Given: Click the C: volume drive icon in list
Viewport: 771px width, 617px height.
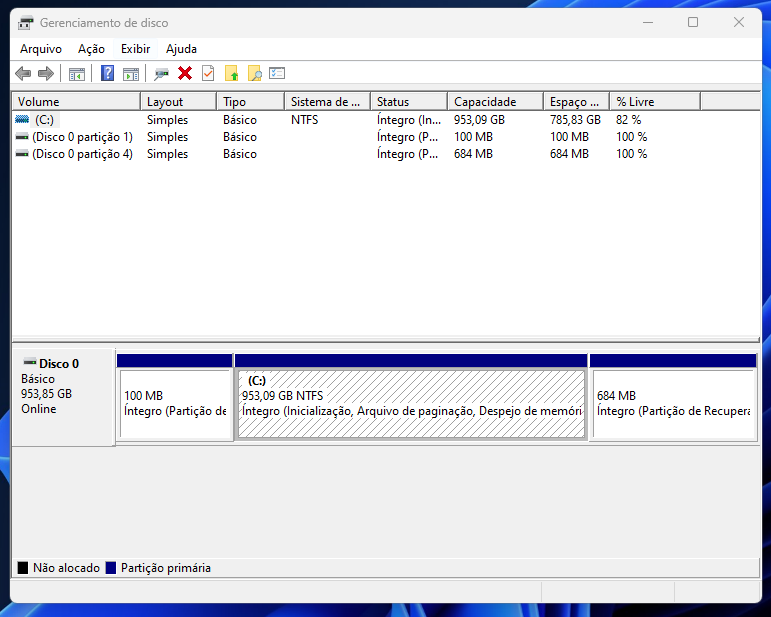Looking at the screenshot, I should coord(22,119).
